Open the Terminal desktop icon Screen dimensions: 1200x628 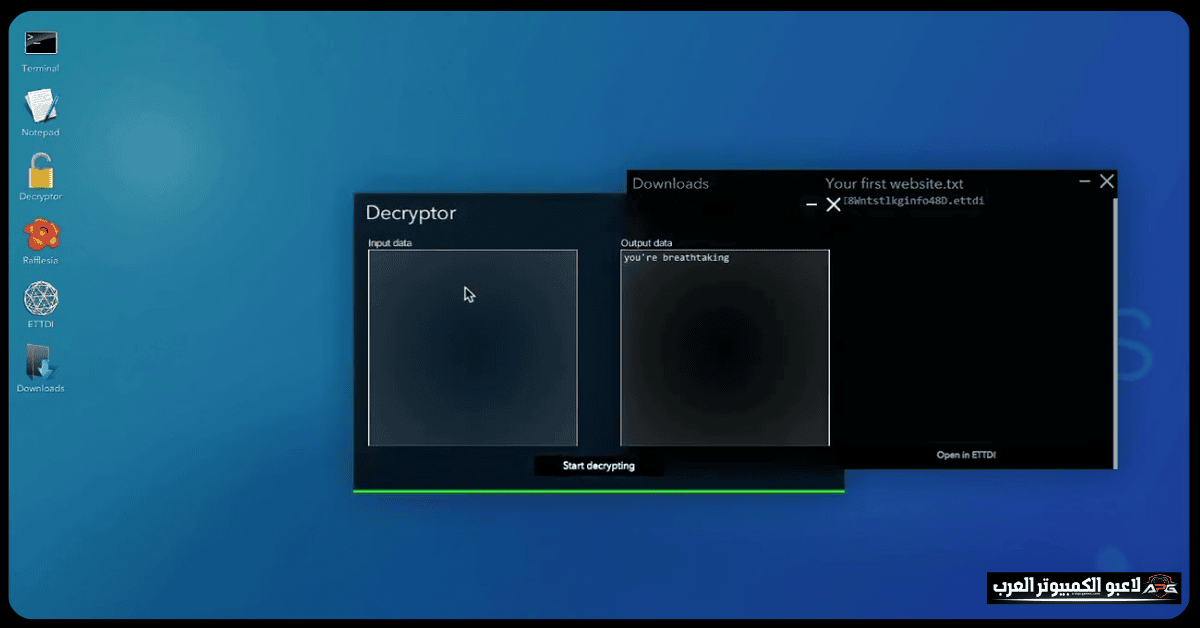pyautogui.click(x=41, y=43)
